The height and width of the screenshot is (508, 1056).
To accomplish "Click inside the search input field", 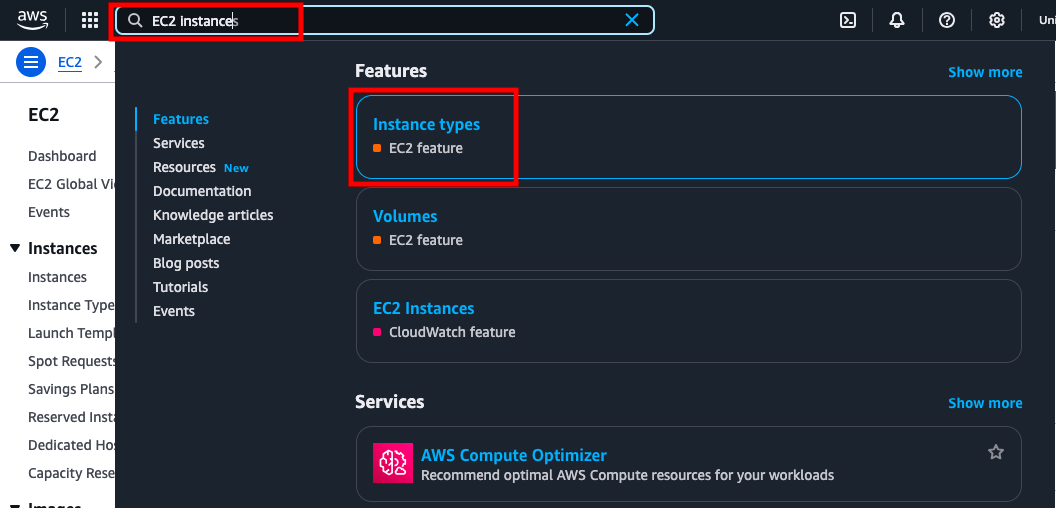I will pos(385,20).
